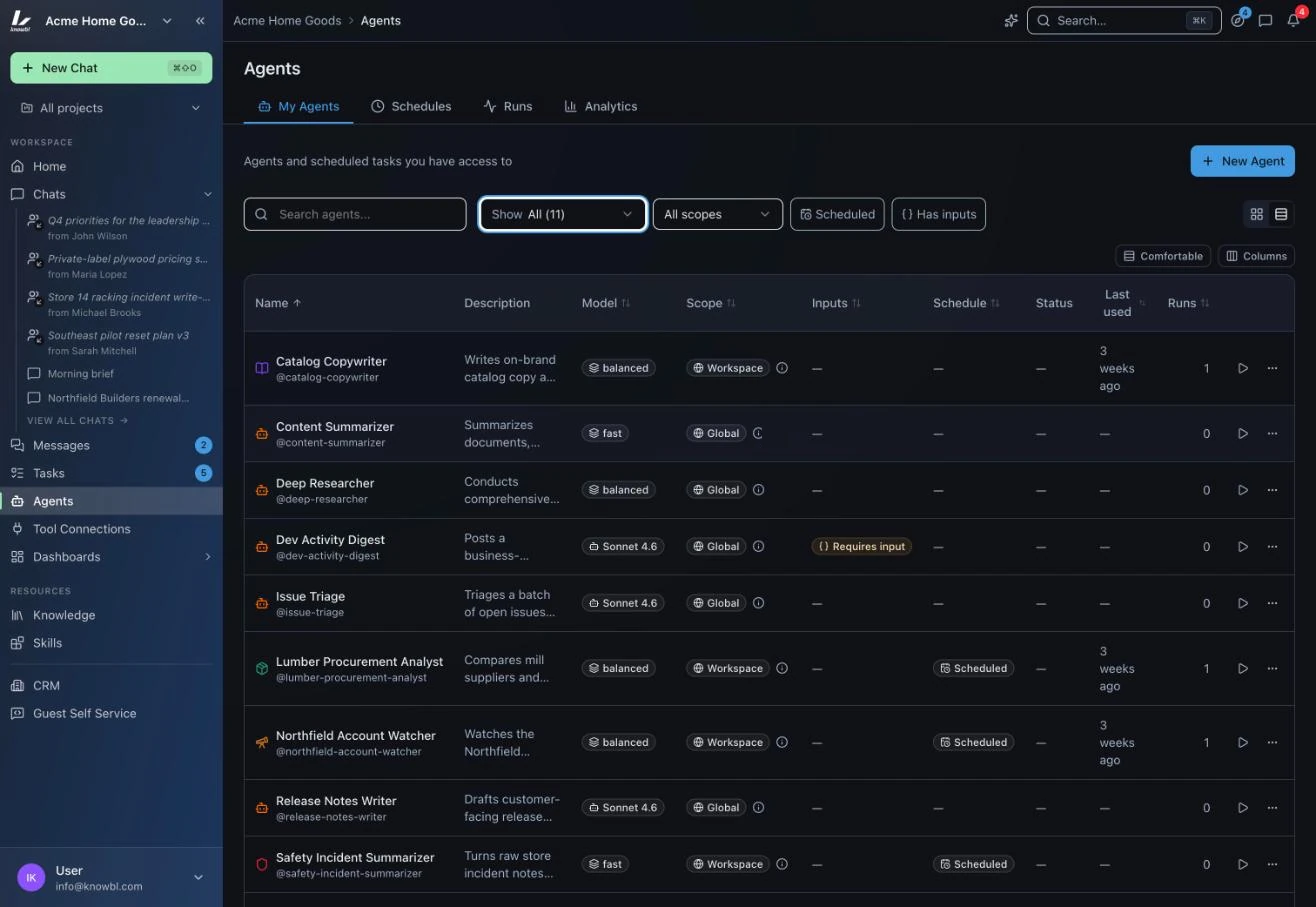Image resolution: width=1316 pixels, height=907 pixels.
Task: Collapse the sidebar with double-chevron icon
Action: pos(200,20)
